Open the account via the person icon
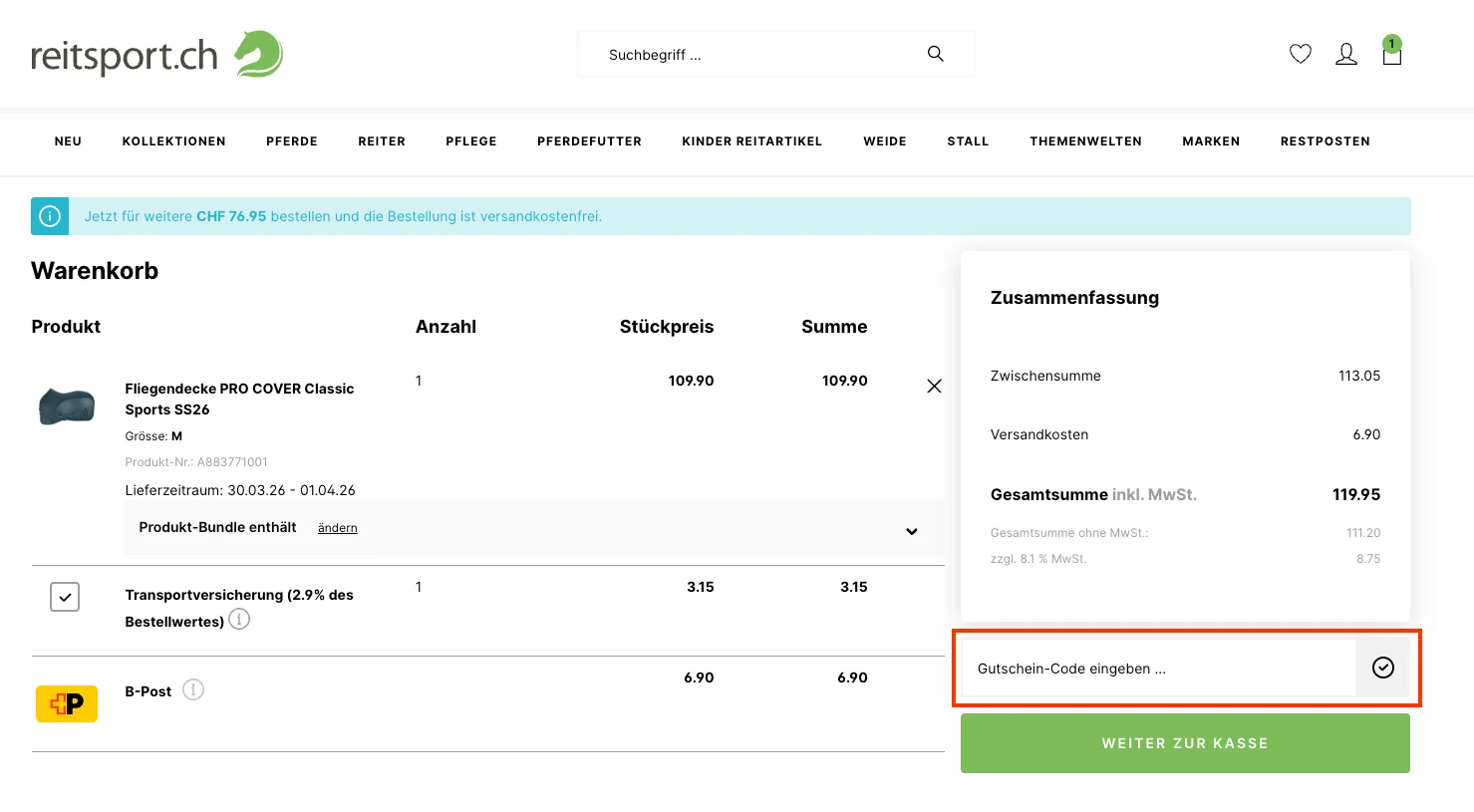The width and height of the screenshot is (1474, 812). pyautogui.click(x=1346, y=54)
